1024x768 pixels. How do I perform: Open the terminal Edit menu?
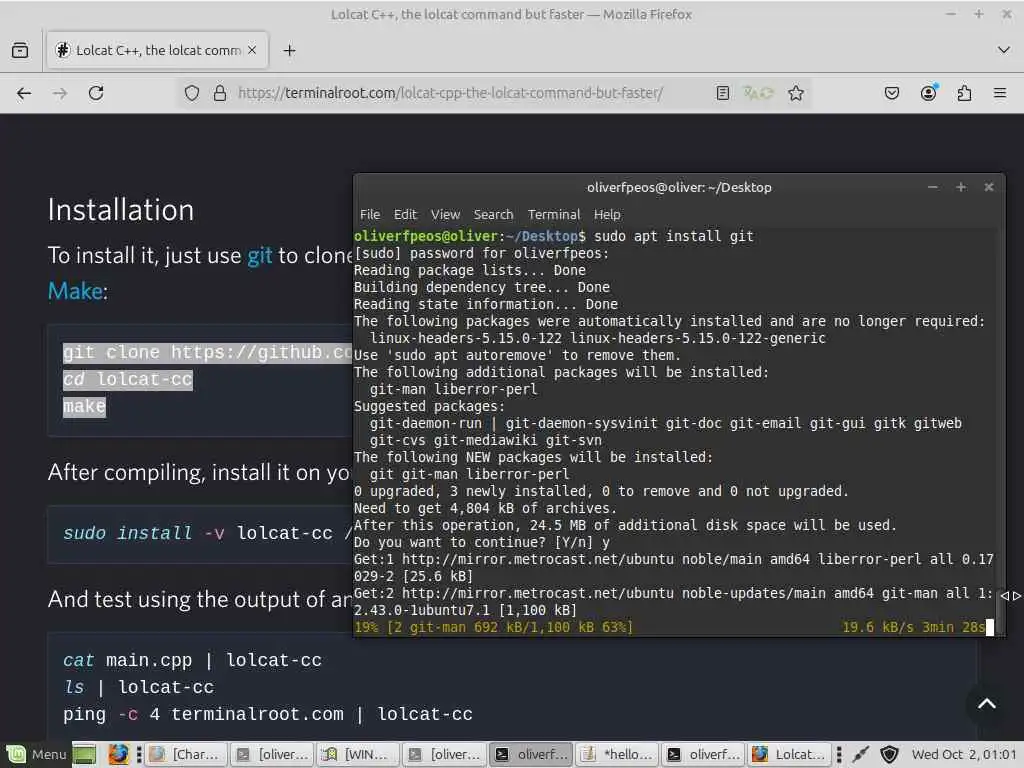pos(405,214)
